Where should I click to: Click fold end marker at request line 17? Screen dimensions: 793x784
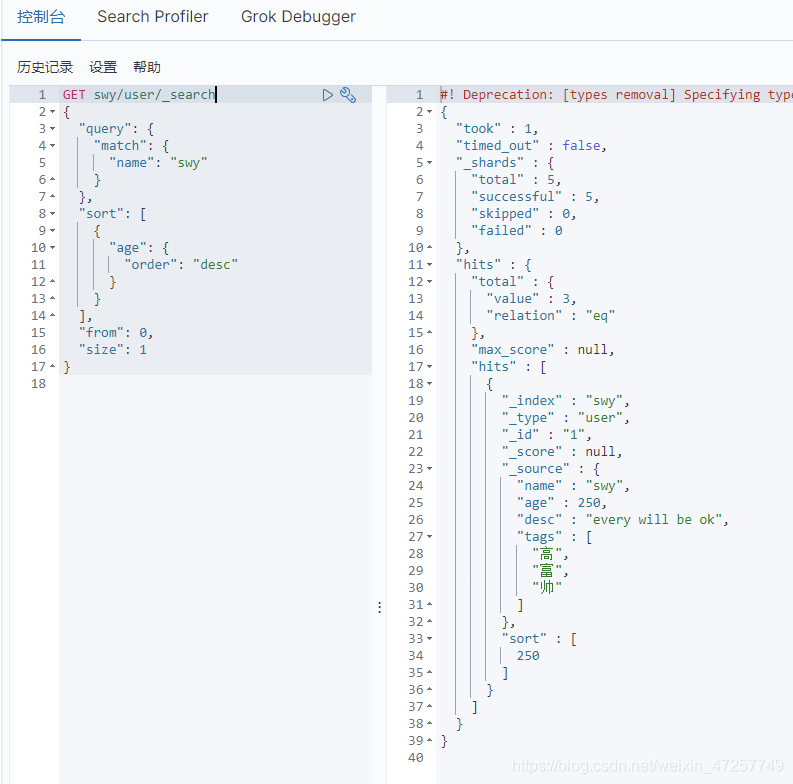[53, 366]
